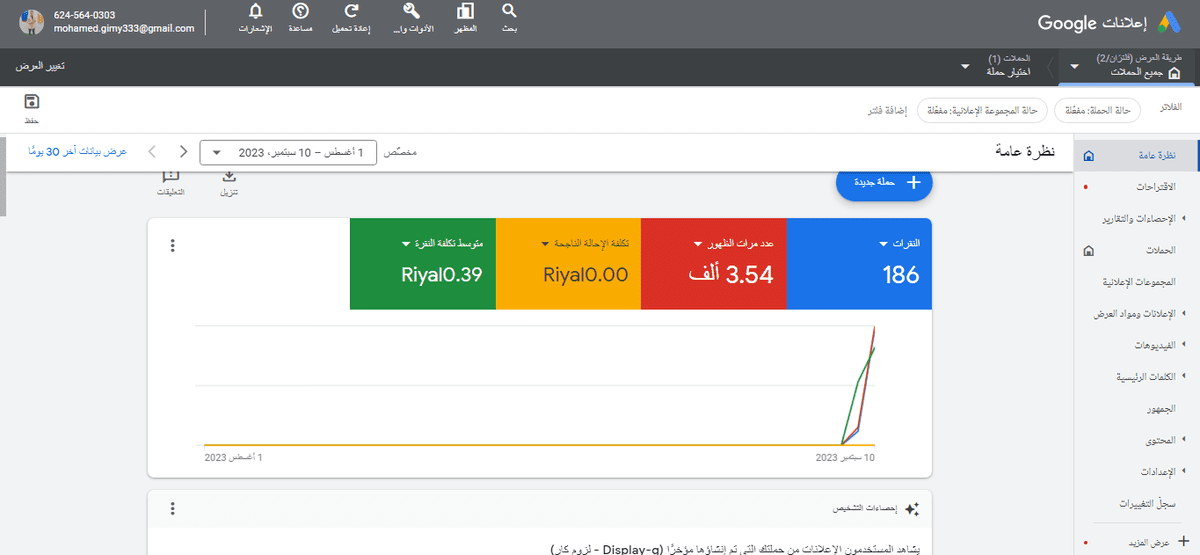Select Recommendations in the sidebar
Viewport: 1200px width, 555px height.
coord(1144,187)
